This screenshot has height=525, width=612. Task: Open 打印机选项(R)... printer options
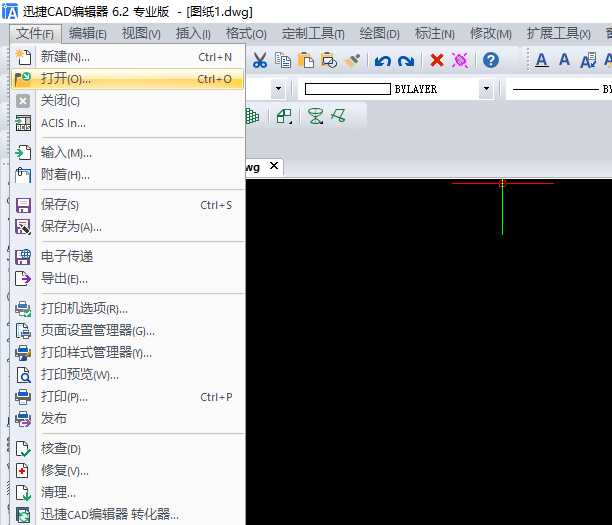coord(128,308)
